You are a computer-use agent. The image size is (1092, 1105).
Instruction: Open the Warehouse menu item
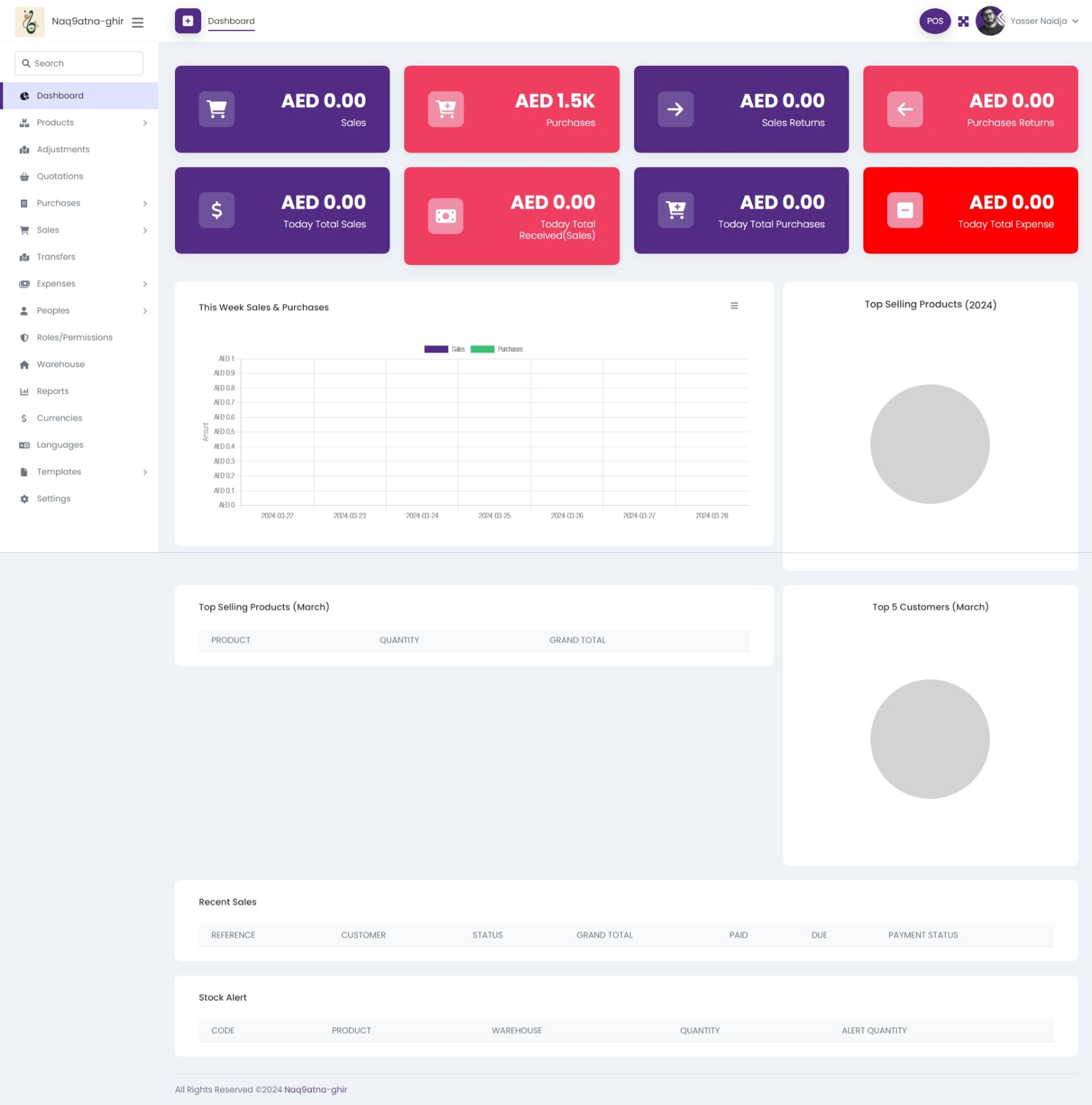click(x=61, y=365)
